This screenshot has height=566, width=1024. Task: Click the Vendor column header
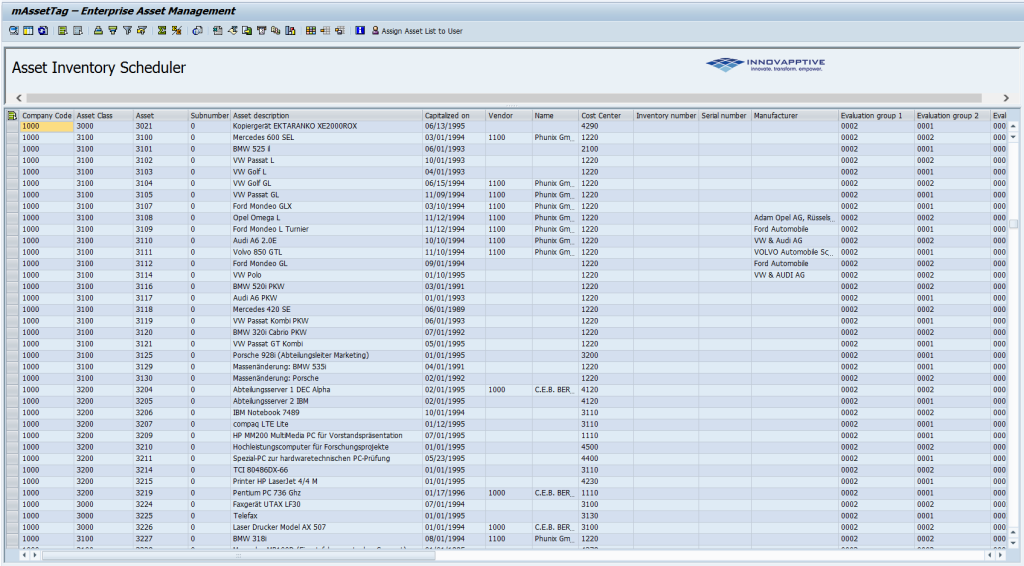pos(509,116)
